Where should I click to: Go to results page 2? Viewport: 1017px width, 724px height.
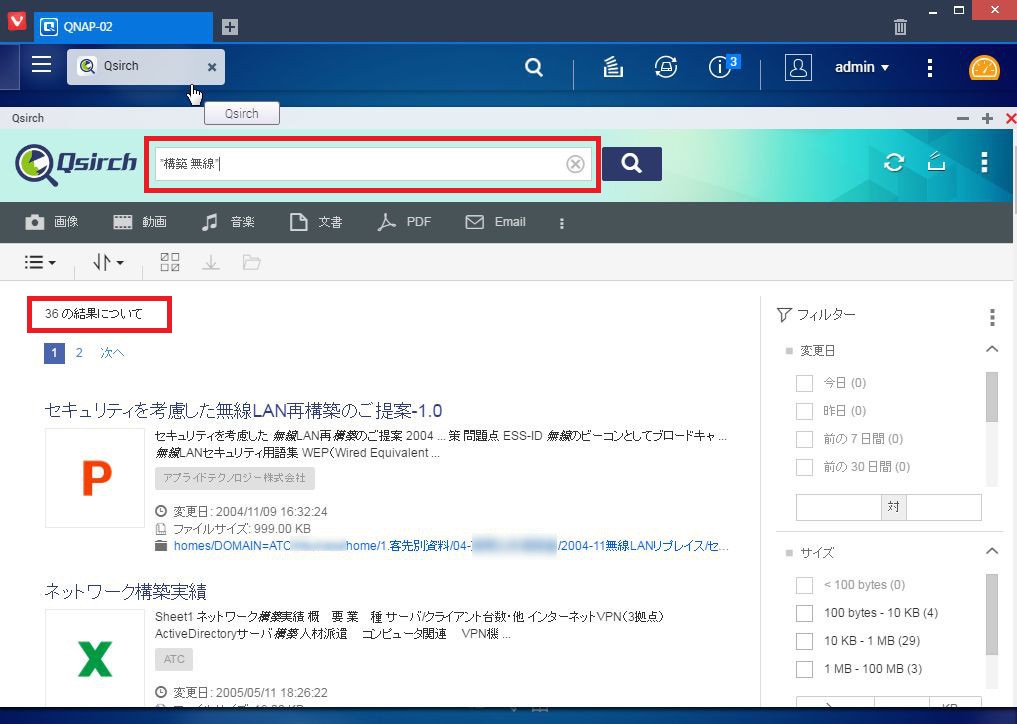coord(79,353)
